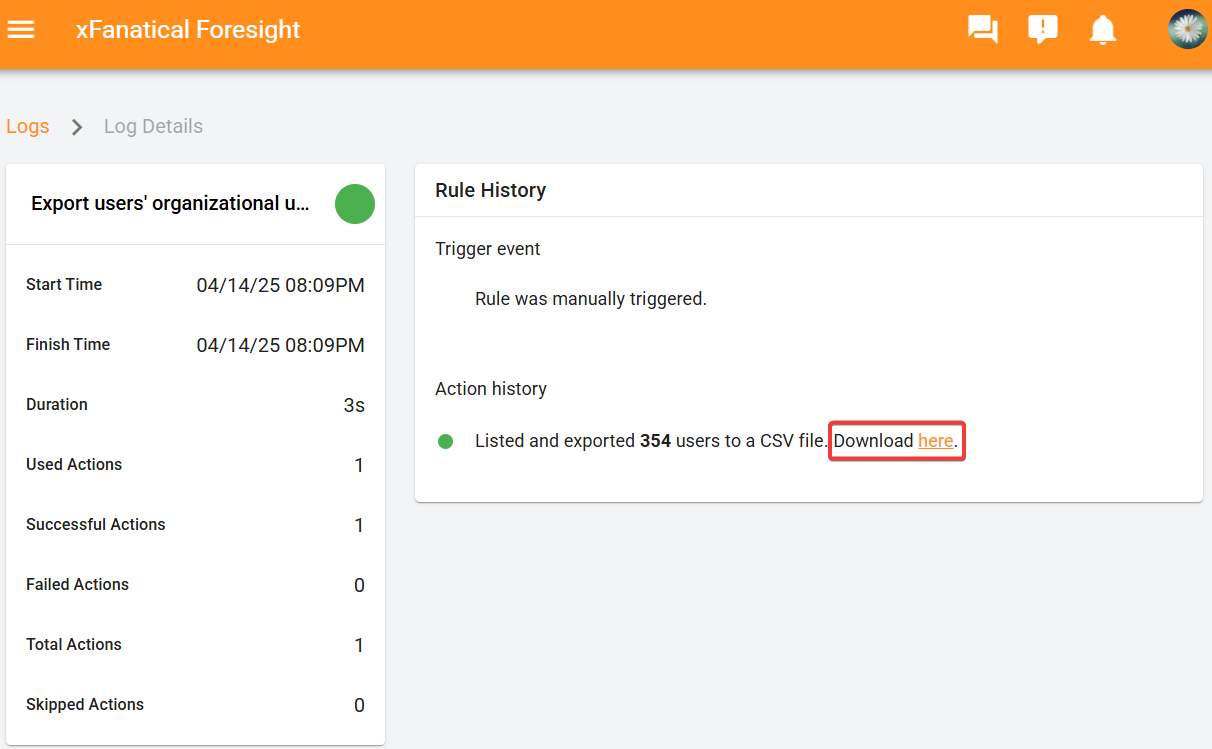Open the user profile avatar
The height and width of the screenshot is (749, 1212).
pos(1188,30)
